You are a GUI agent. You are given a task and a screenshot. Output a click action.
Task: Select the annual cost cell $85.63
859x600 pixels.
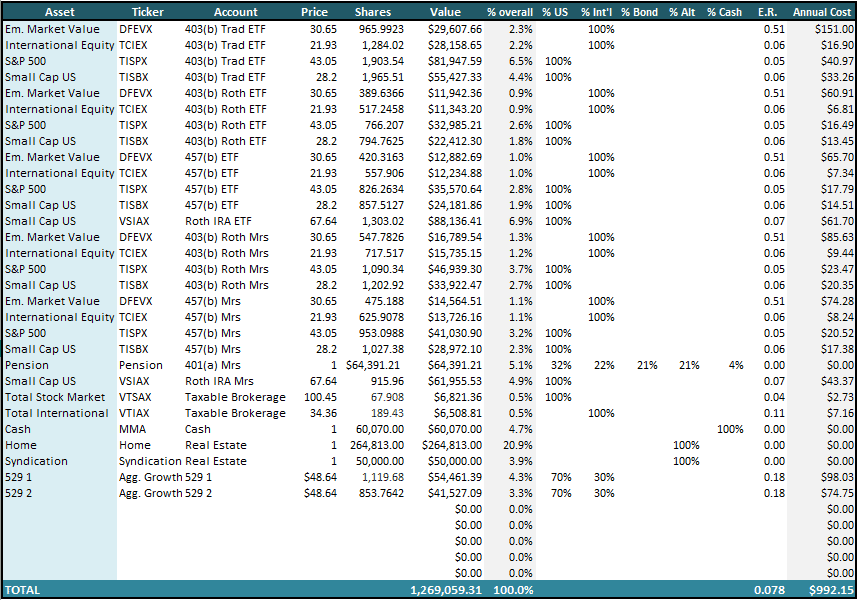[837, 237]
